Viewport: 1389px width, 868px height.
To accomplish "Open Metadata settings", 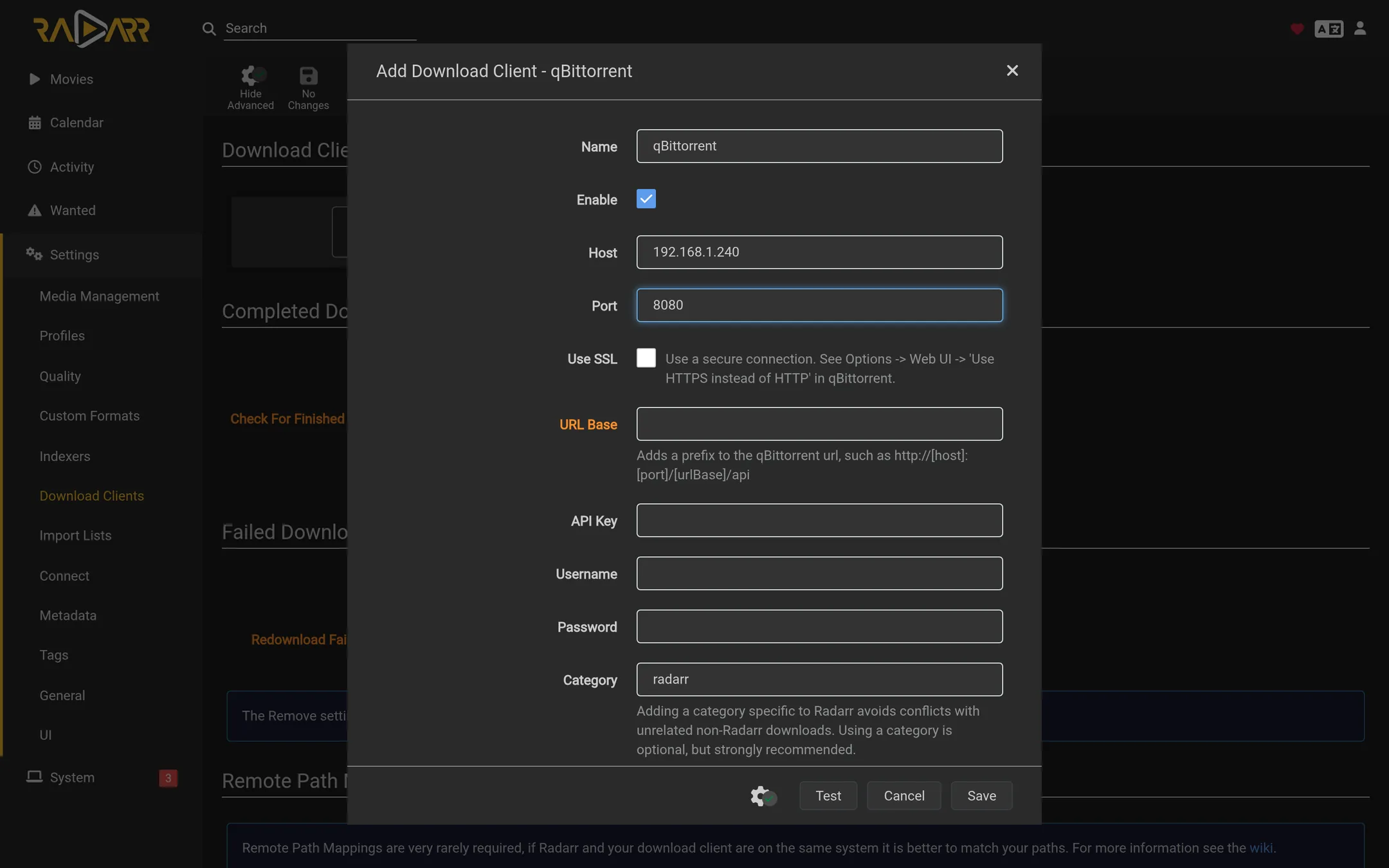I will pos(68,615).
